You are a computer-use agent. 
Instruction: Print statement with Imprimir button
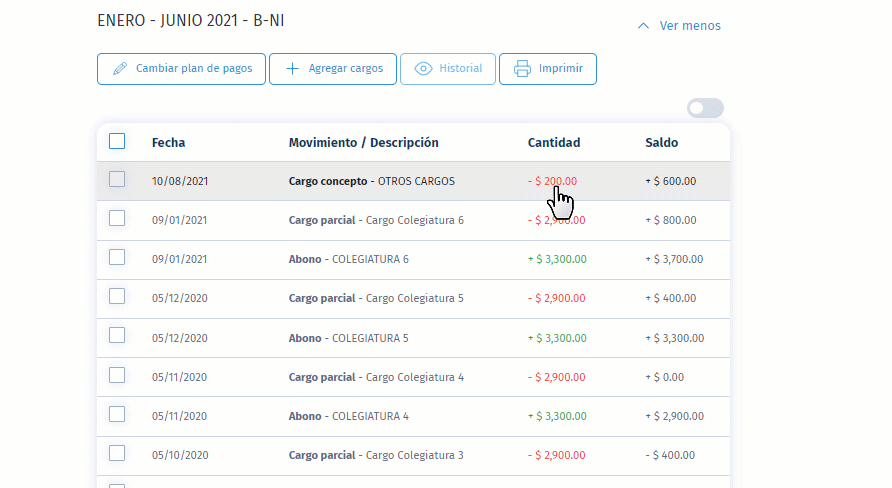(x=548, y=69)
